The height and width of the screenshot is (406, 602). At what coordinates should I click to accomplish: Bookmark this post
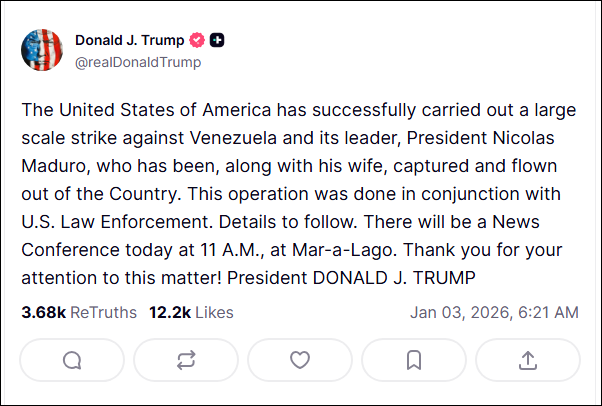[x=414, y=360]
